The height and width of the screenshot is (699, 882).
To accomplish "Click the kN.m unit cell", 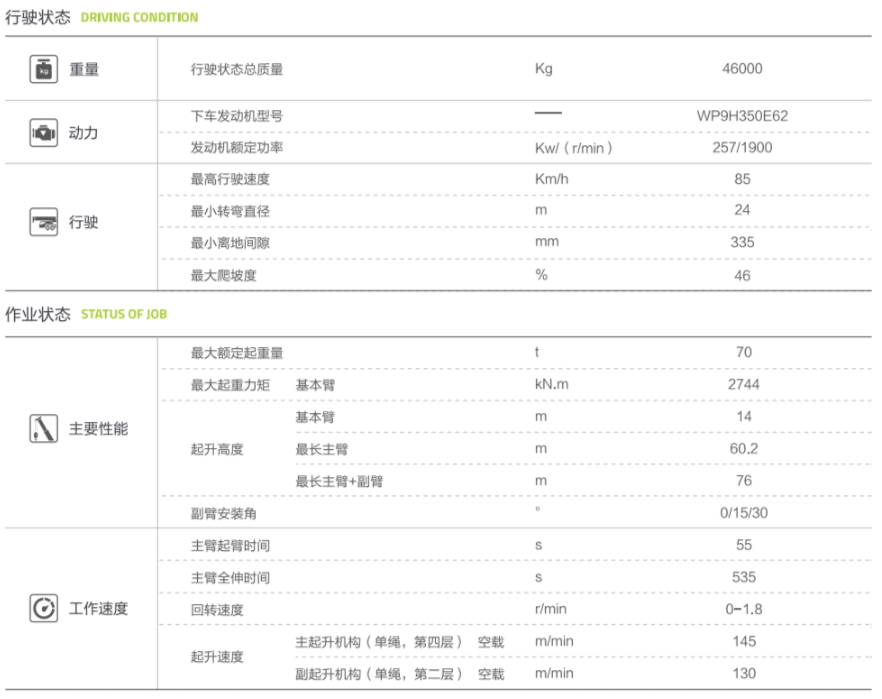I will 551,384.
